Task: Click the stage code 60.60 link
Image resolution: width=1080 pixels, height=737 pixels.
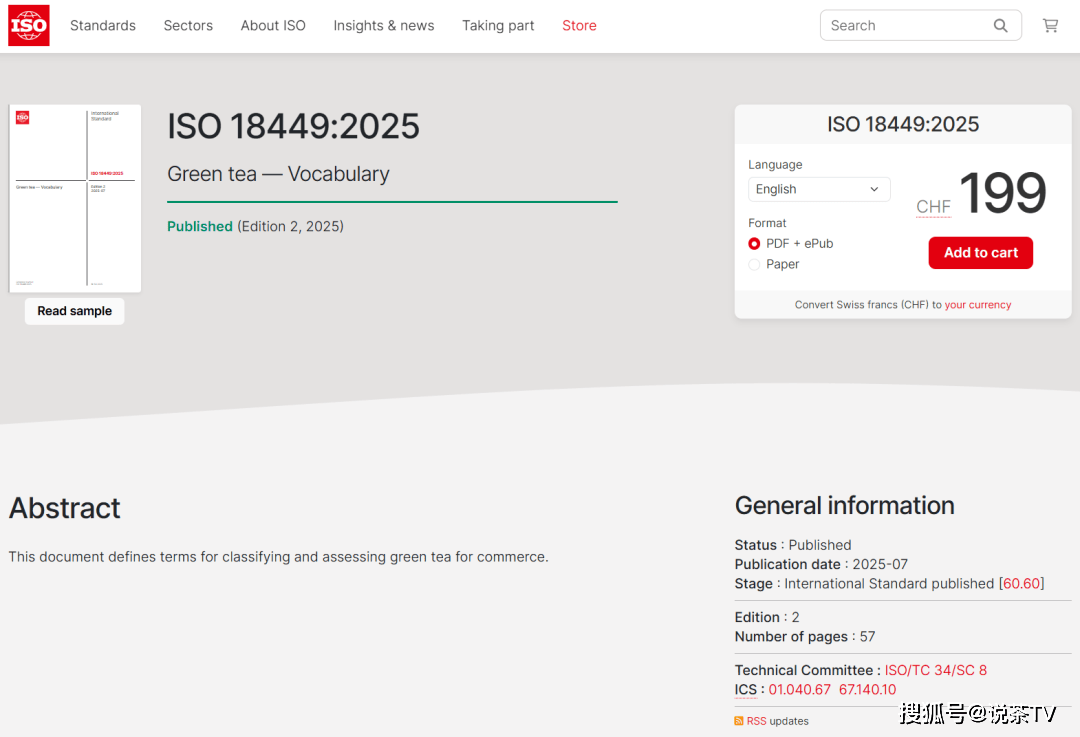Action: [x=1021, y=584]
